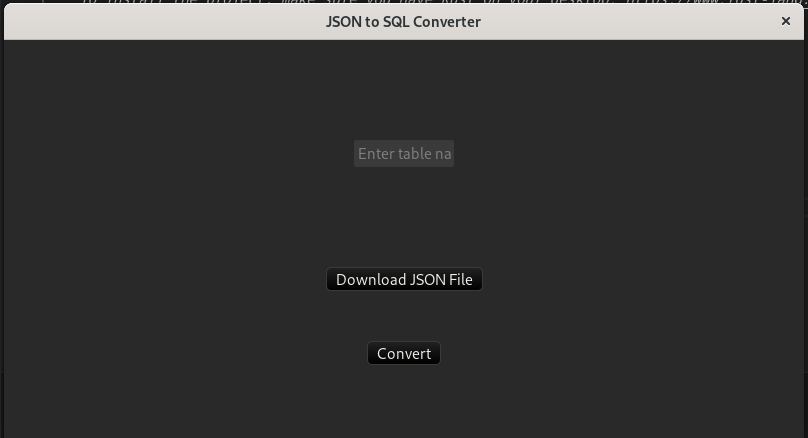Start conversion with the Convert button
Viewport: 808px width, 438px height.
403,353
